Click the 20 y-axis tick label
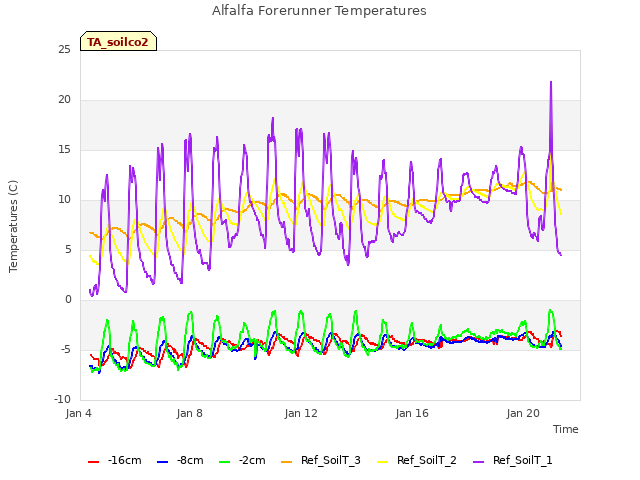 pyautogui.click(x=64, y=100)
